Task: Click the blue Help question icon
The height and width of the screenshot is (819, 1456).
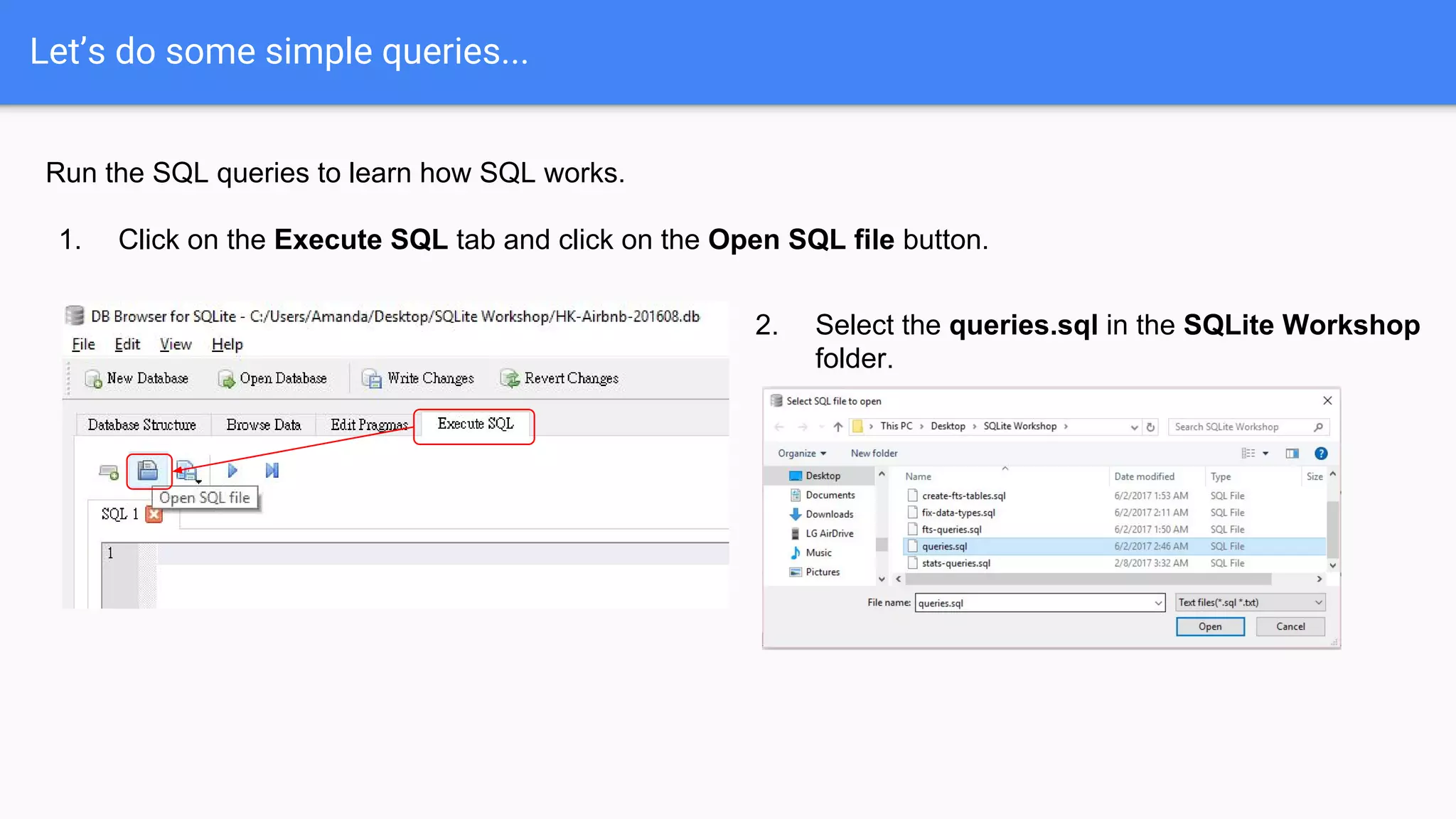Action: point(1321,454)
